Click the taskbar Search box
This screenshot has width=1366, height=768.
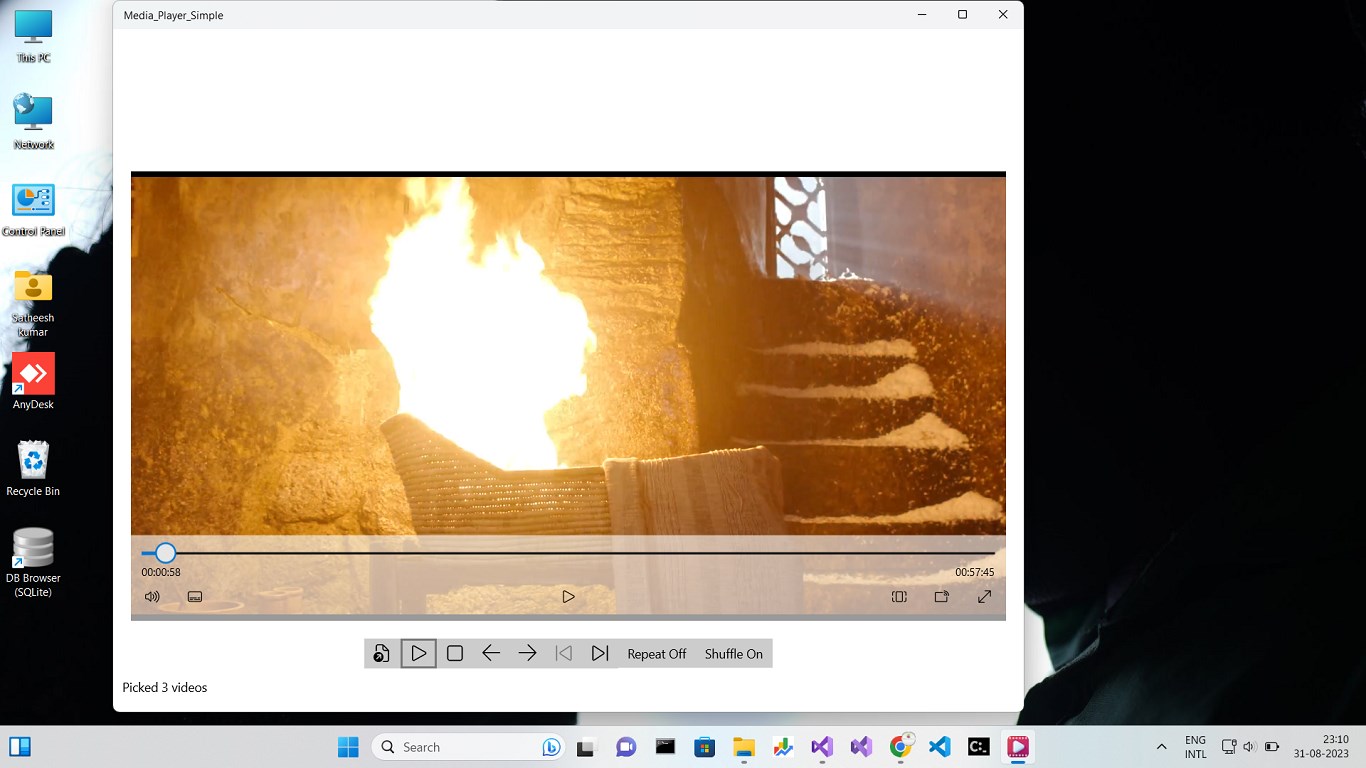click(x=468, y=747)
